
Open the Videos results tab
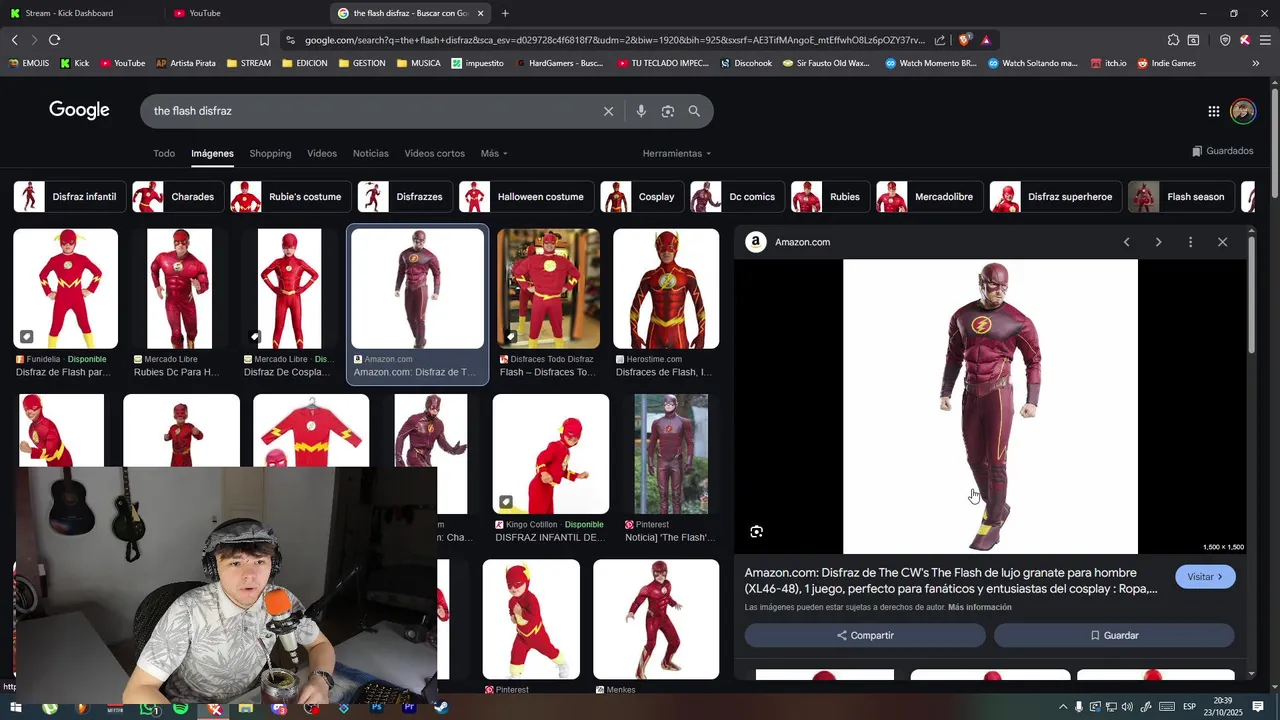tap(322, 153)
